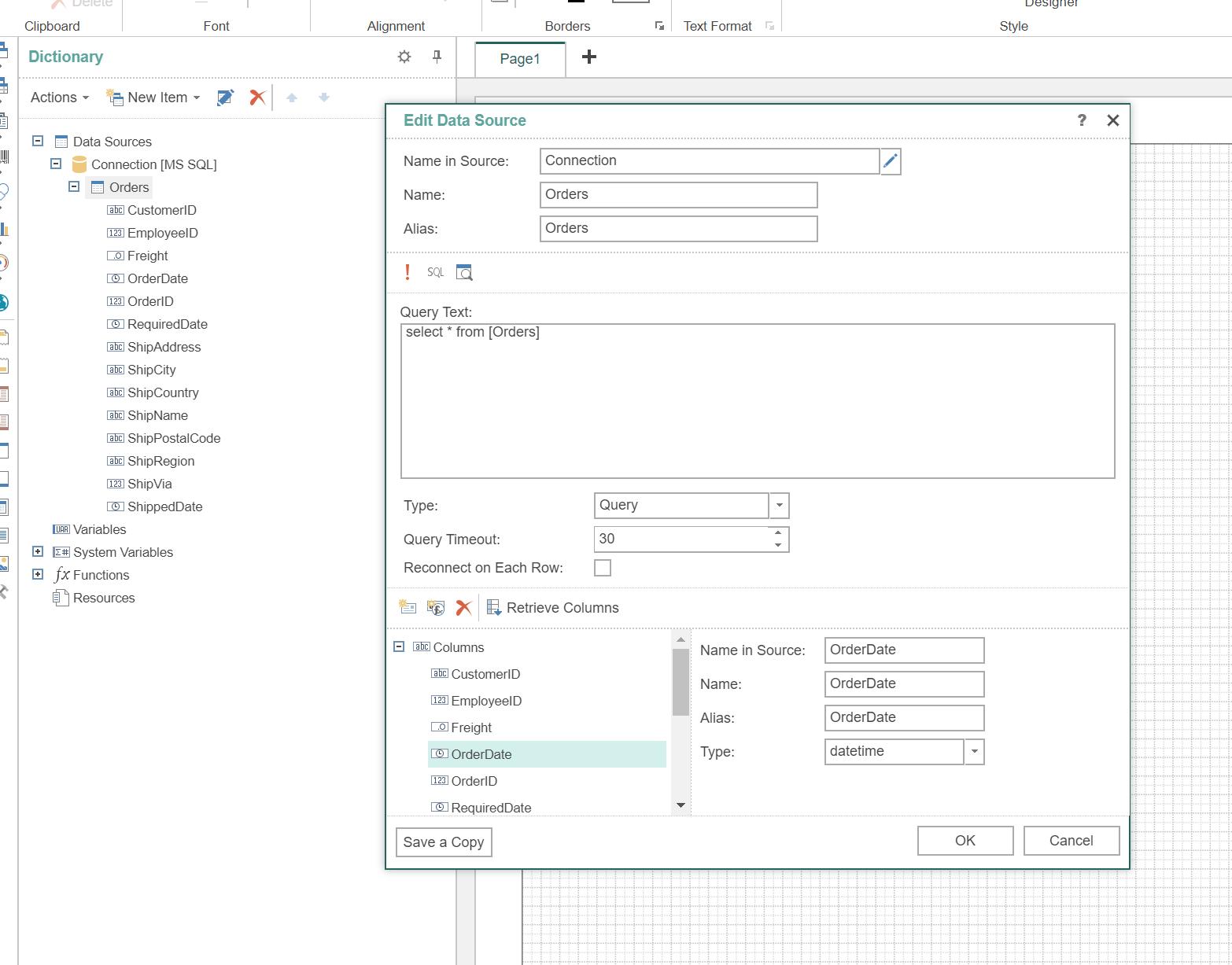Viewport: 1232px width, 965px height.
Task: Delete selected column in the dialog
Action: (x=464, y=607)
